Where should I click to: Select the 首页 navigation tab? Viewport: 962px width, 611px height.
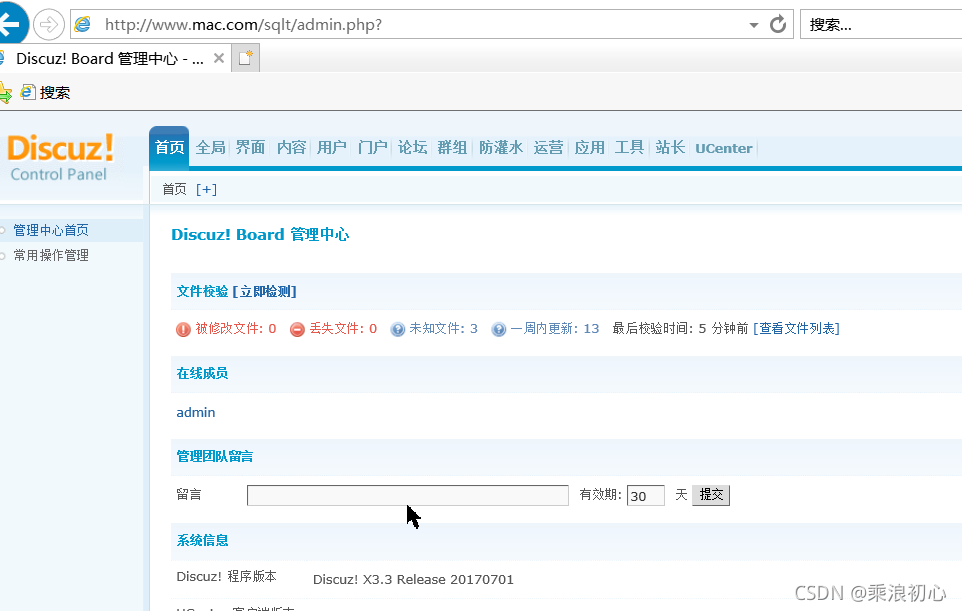coord(169,147)
